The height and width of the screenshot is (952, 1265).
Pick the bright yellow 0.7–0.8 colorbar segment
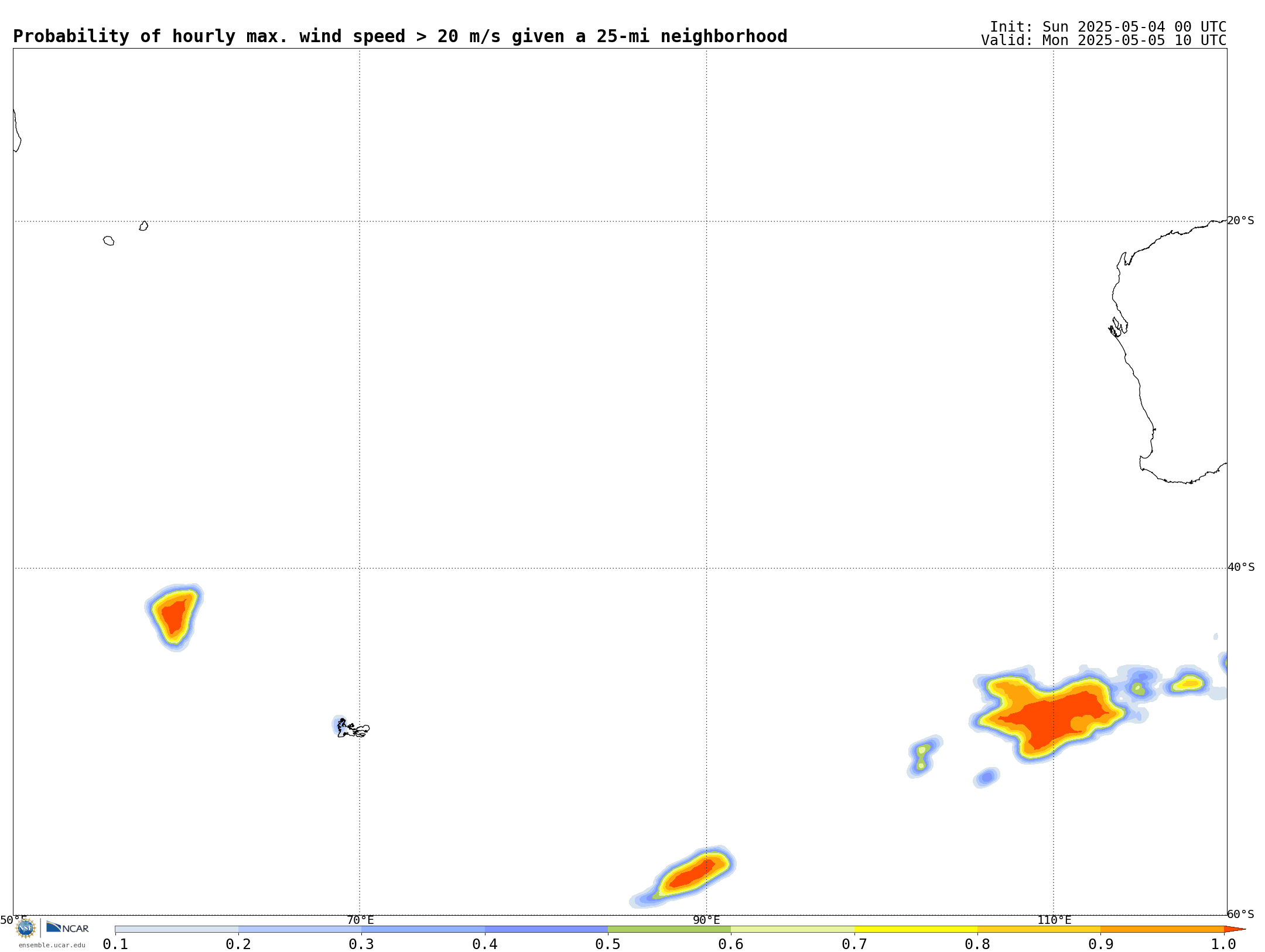916,929
